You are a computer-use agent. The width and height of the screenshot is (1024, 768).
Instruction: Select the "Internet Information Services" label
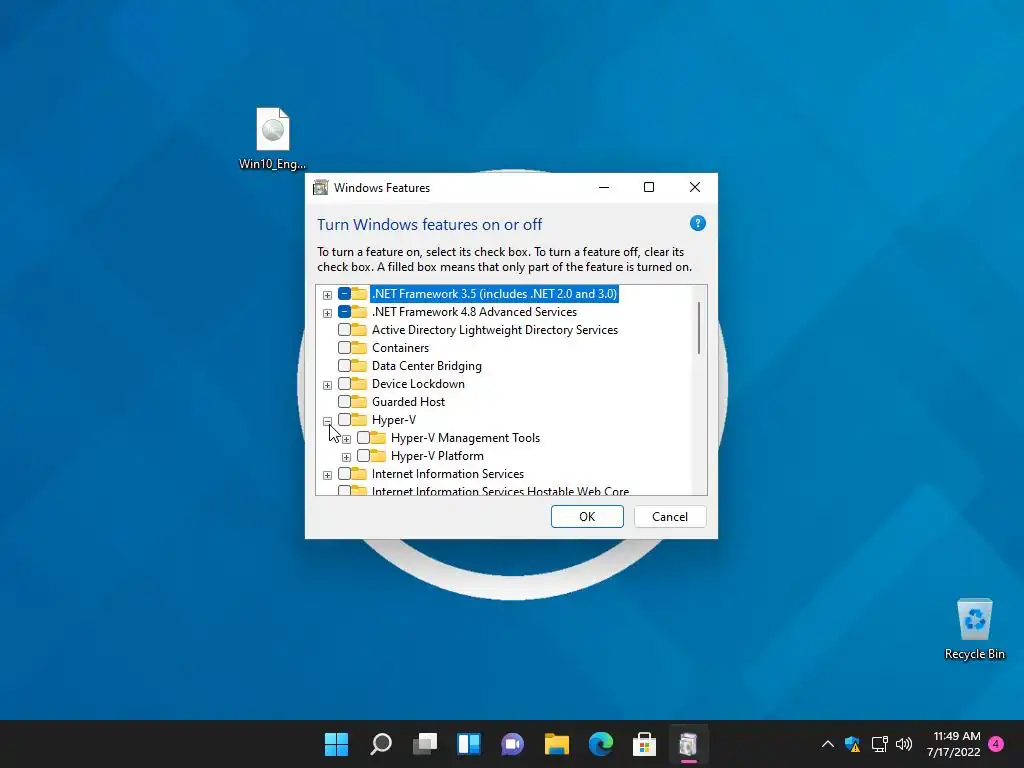point(447,473)
